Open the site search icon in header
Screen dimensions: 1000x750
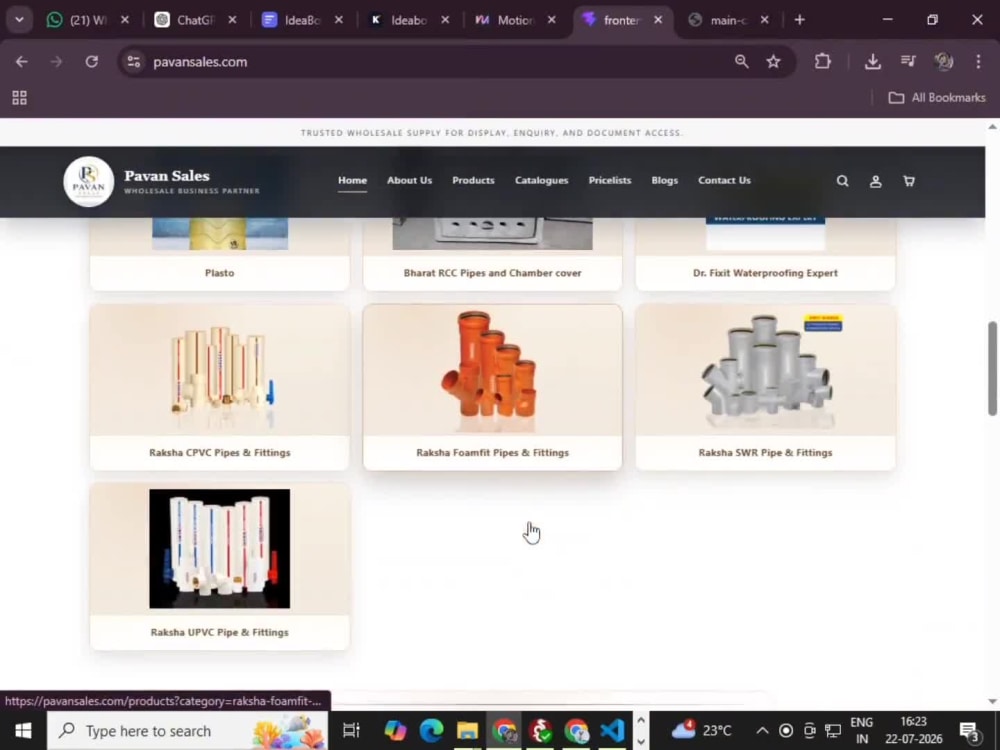pyautogui.click(x=842, y=181)
